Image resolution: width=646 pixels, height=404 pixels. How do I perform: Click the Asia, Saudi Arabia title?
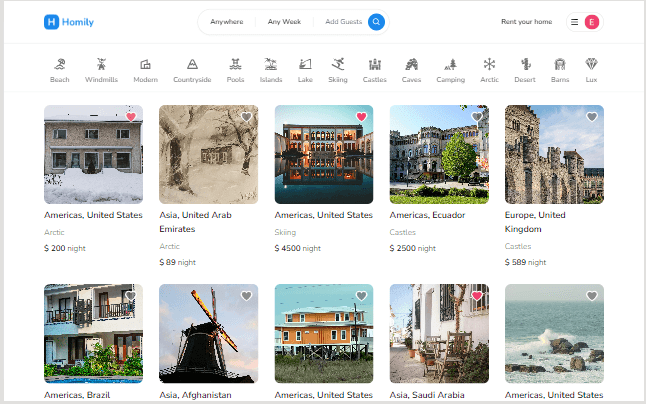[427, 395]
